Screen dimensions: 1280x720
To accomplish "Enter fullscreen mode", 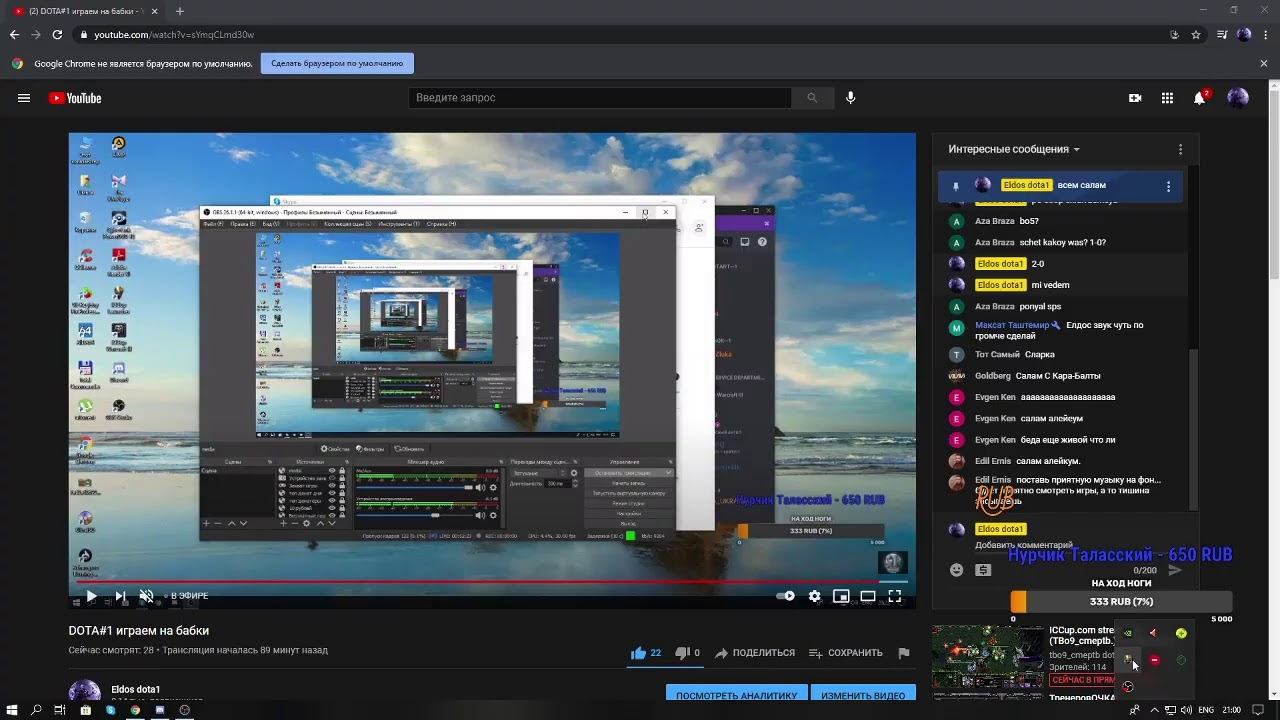I will 895,596.
